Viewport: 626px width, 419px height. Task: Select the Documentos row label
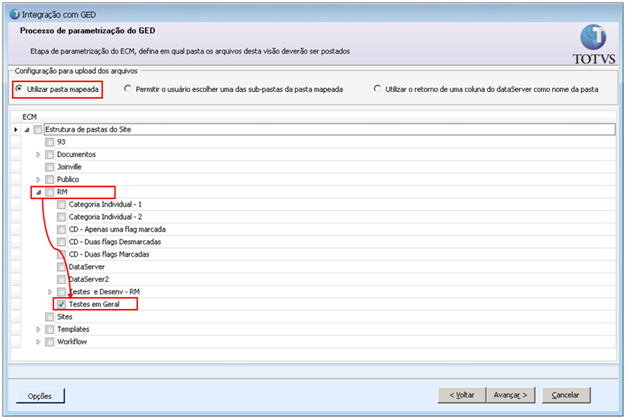pyautogui.click(x=76, y=154)
